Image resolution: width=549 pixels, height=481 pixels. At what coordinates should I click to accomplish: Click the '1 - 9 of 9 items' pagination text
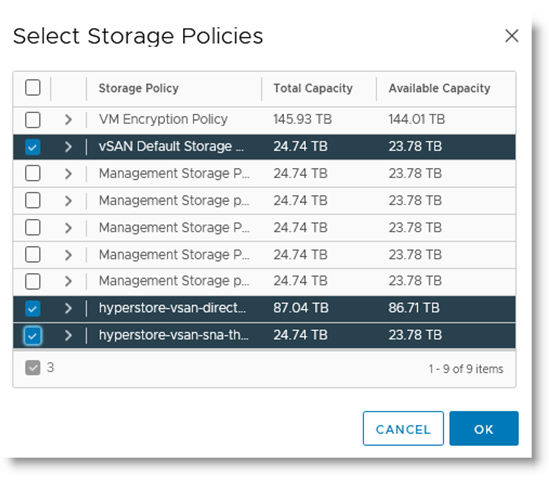point(466,369)
